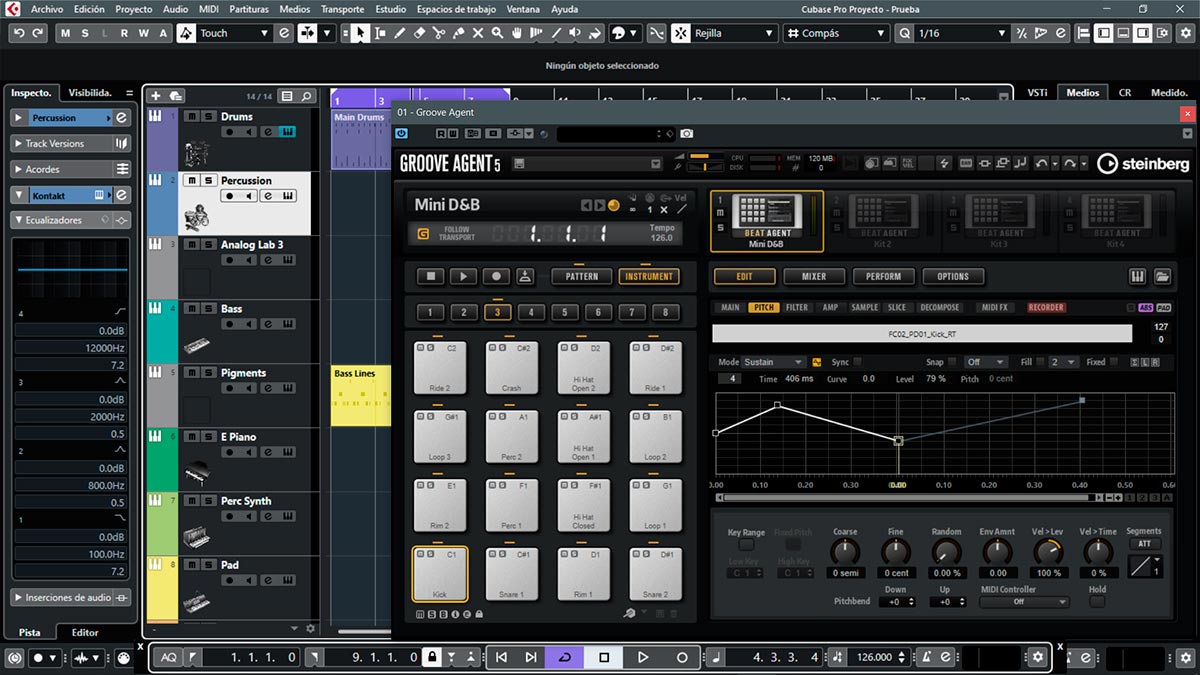Switch to the FILTER tab in Groove Agent
This screenshot has height=675, width=1200.
796,308
